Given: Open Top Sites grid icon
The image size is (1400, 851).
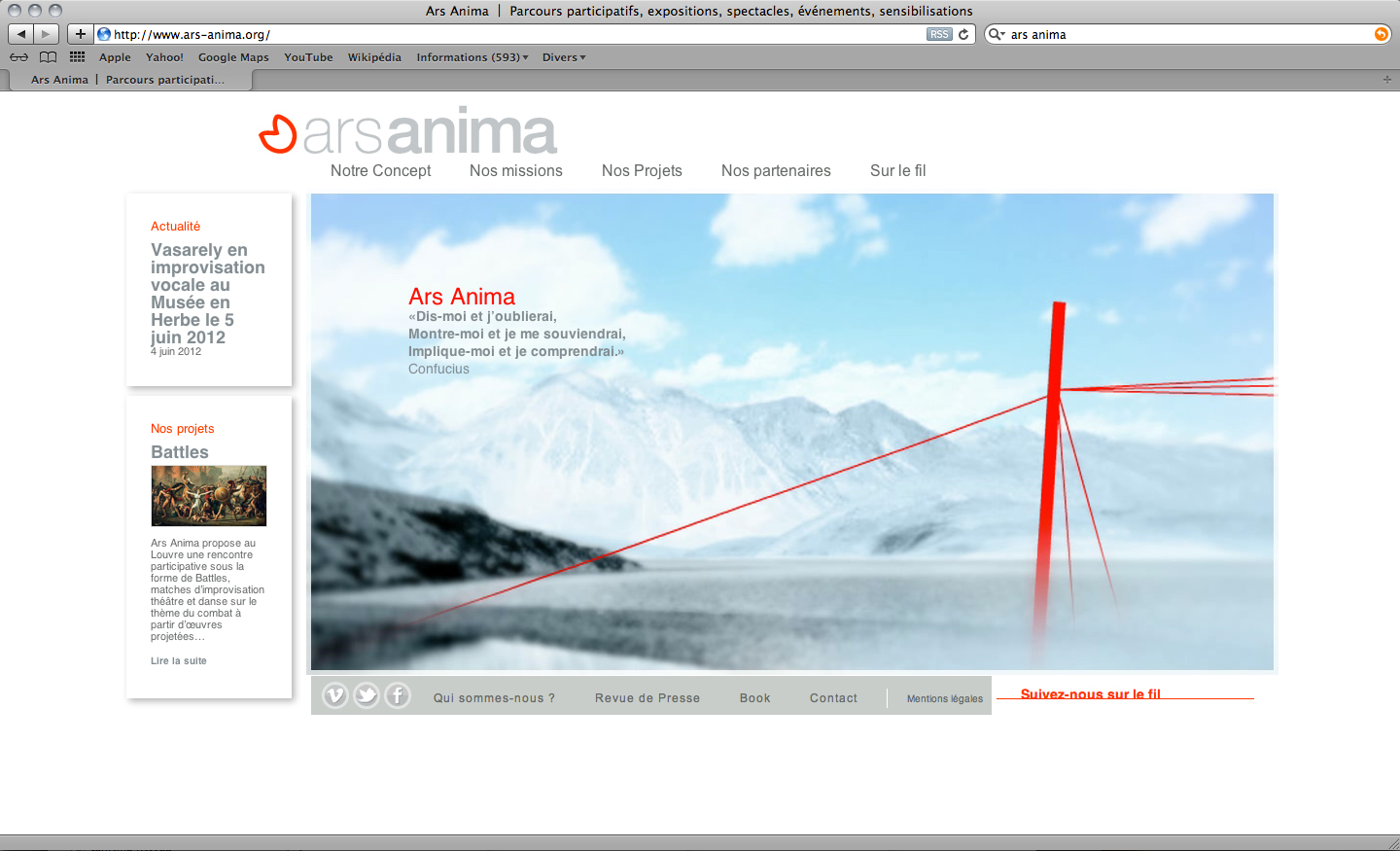Looking at the screenshot, I should (x=78, y=57).
